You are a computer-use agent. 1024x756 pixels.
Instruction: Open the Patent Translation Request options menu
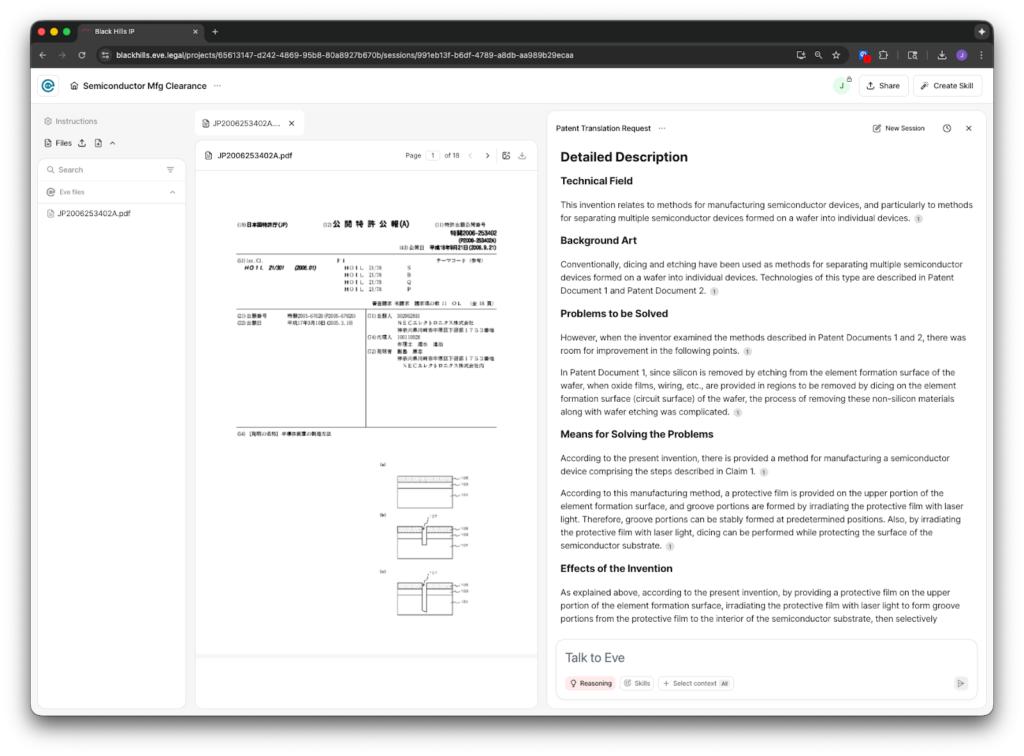coord(662,128)
